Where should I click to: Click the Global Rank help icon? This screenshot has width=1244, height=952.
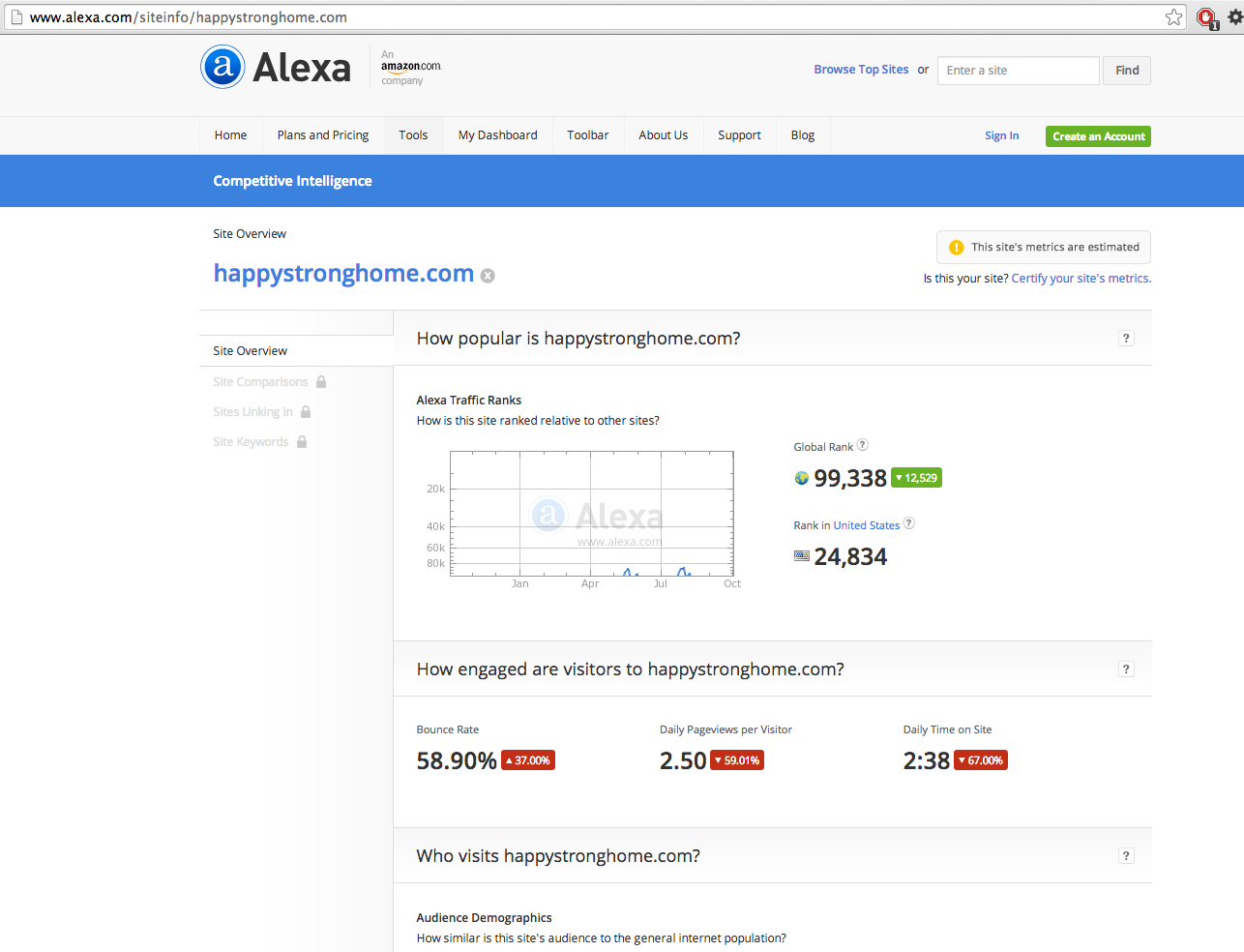tap(862, 445)
